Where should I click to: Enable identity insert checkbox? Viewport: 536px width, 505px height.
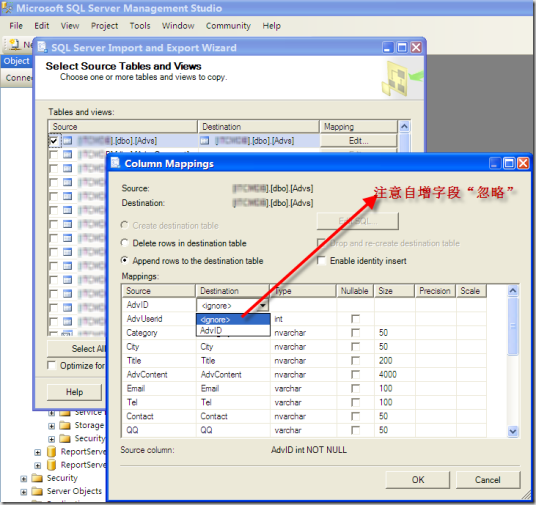point(321,261)
